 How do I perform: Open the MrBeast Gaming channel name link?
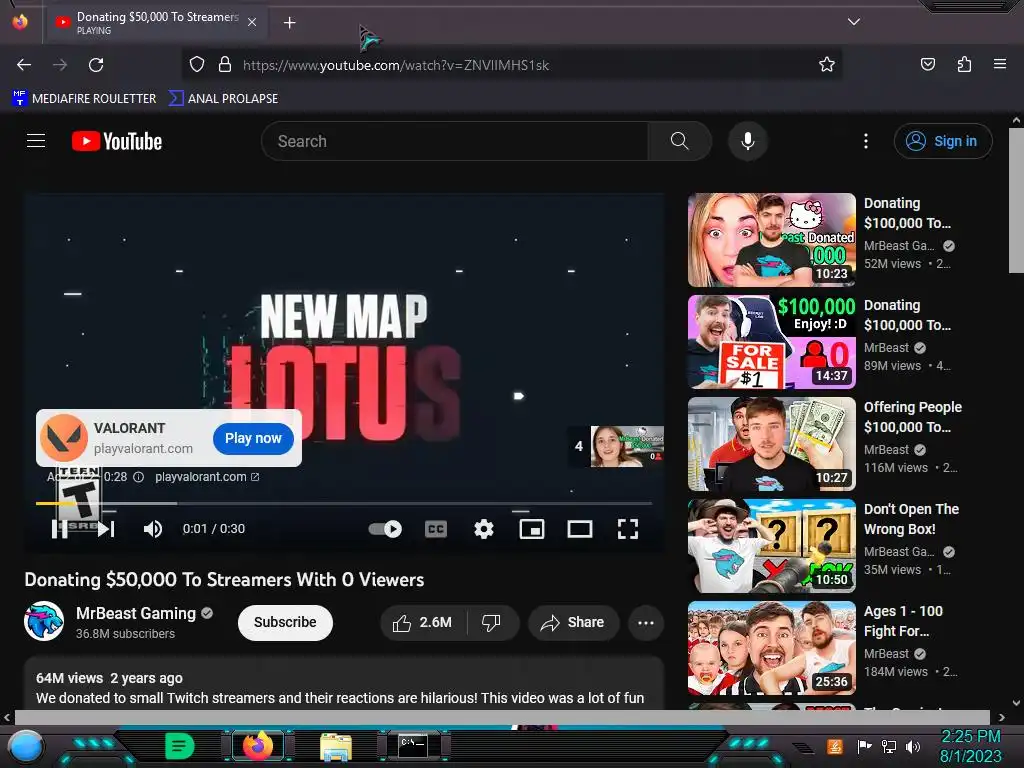[x=136, y=613]
